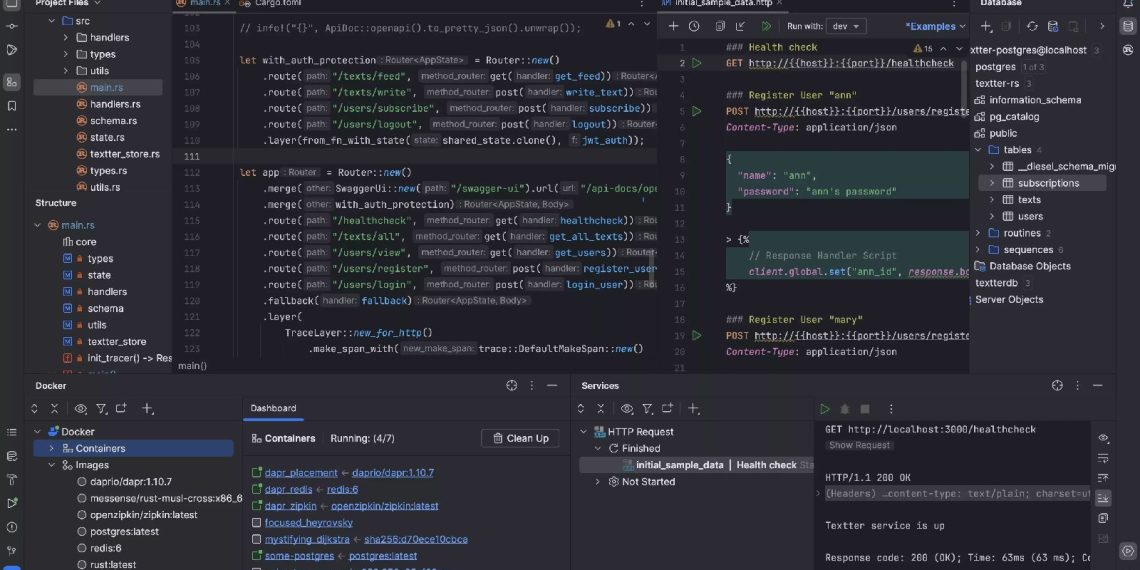The width and height of the screenshot is (1140, 570).
Task: Open the dapr_placement container link
Action: (301, 472)
